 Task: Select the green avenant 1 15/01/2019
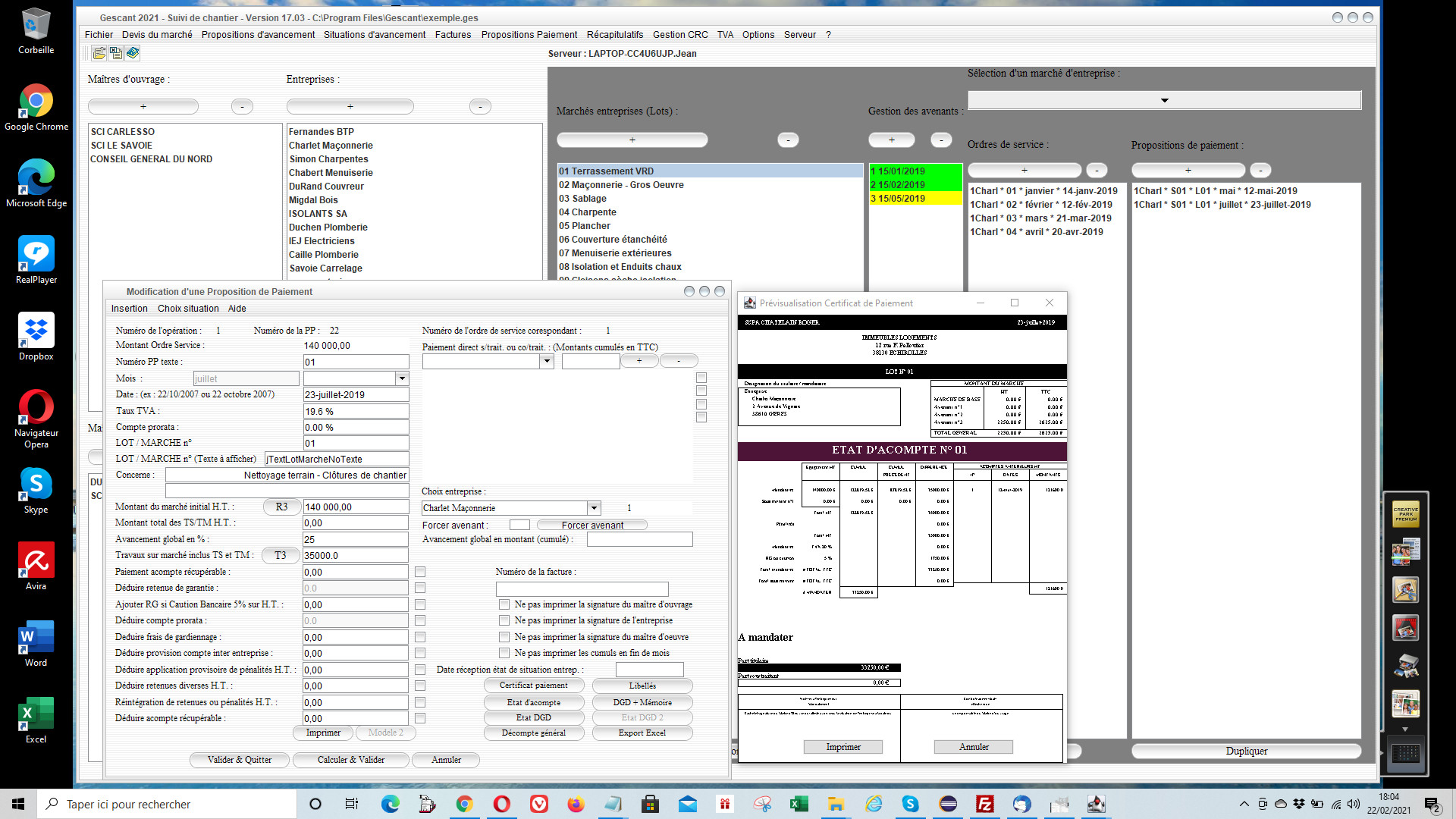tap(915, 171)
